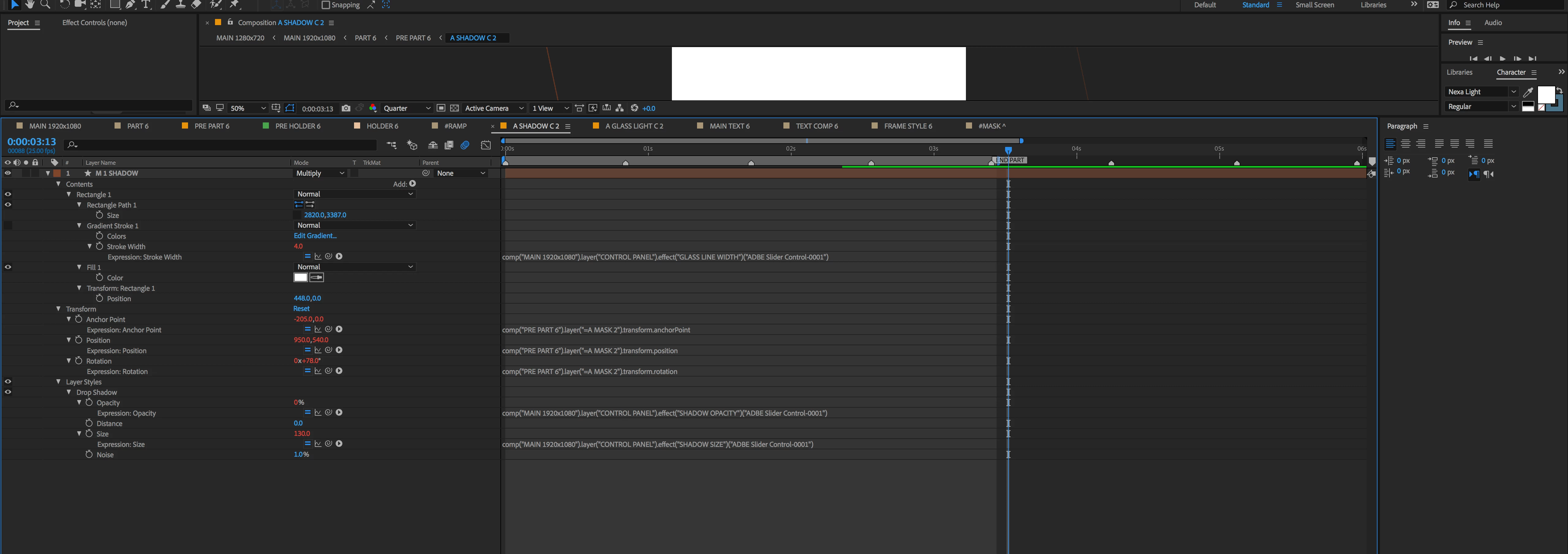Select the Clone Stamp tool
This screenshot has width=1568, height=554.
tap(180, 4)
